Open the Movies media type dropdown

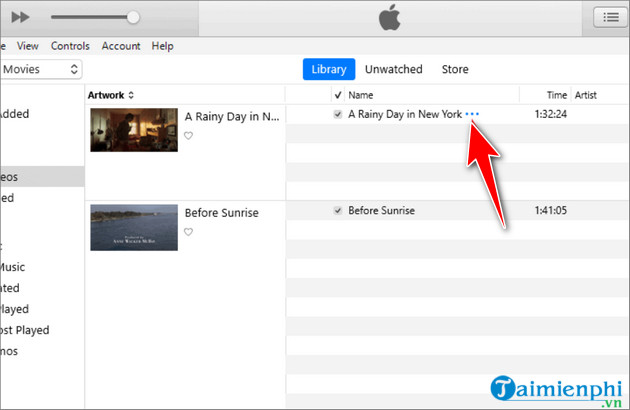[40, 69]
